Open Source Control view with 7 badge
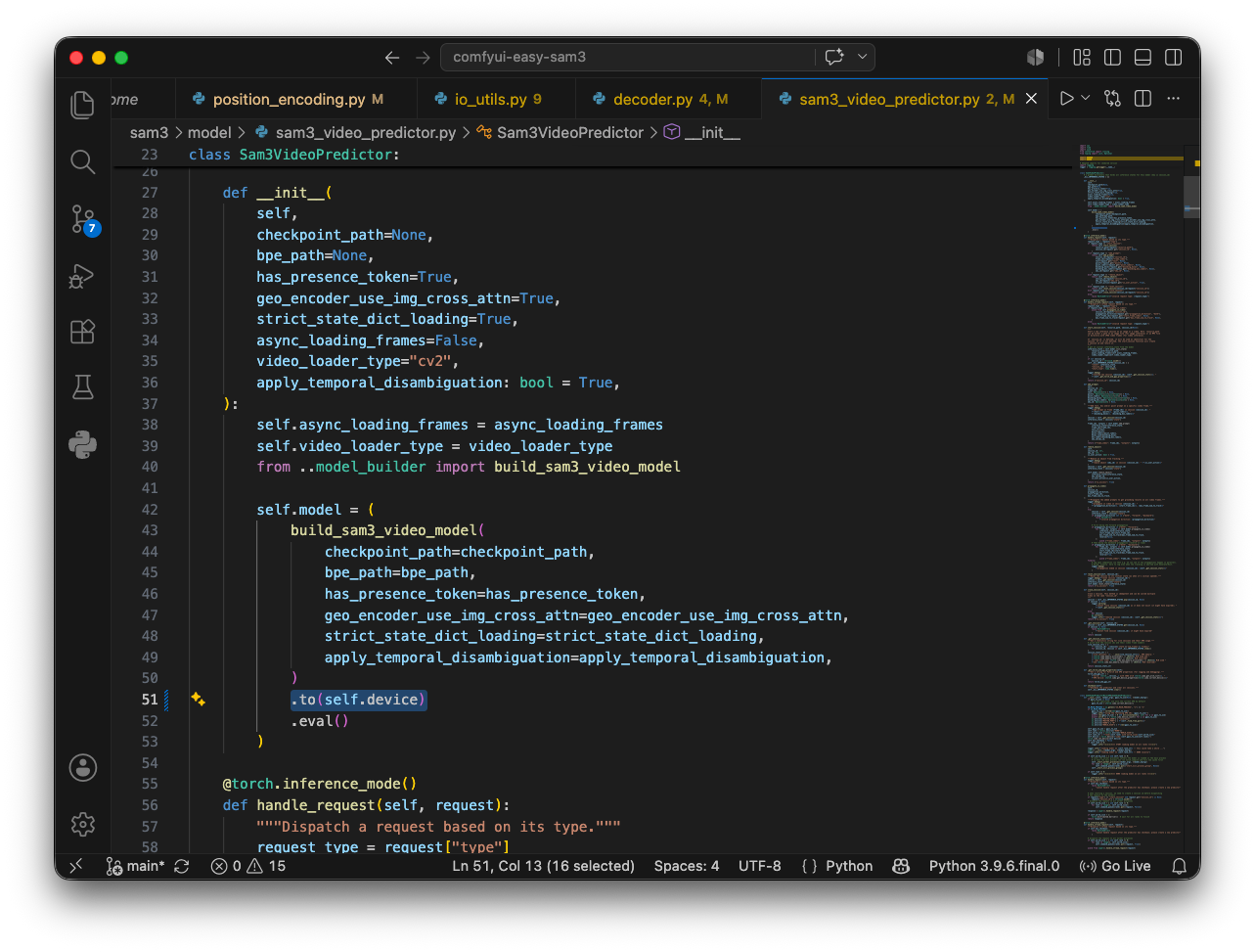The height and width of the screenshot is (952, 1255). click(x=83, y=218)
